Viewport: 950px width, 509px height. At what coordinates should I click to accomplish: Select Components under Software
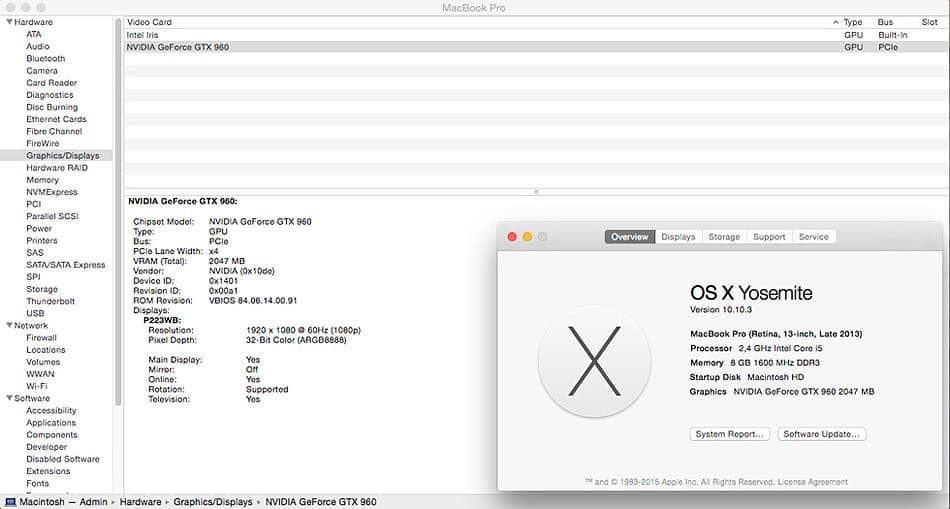coord(51,434)
